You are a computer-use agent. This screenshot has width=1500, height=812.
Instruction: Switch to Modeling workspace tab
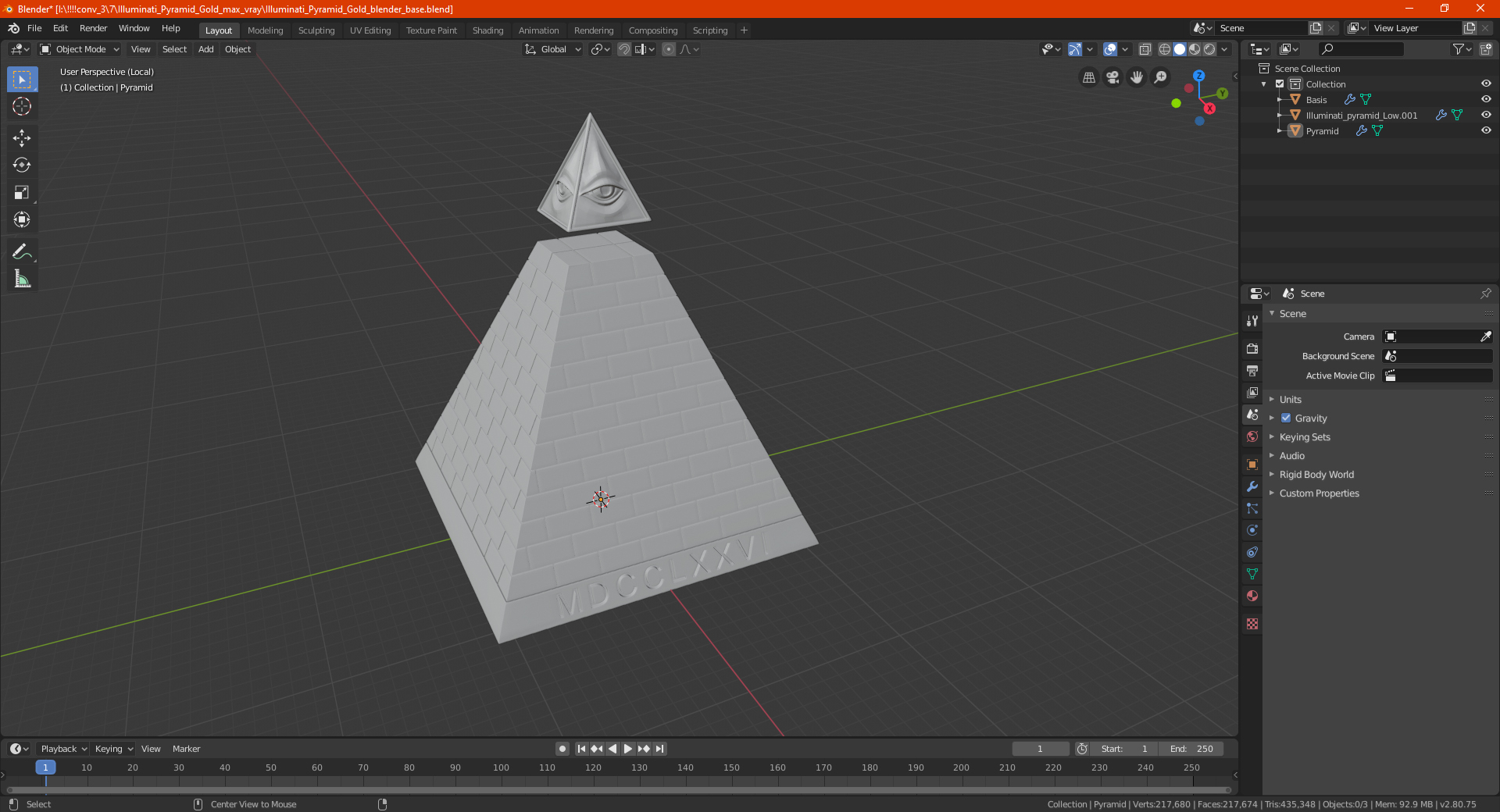265,30
